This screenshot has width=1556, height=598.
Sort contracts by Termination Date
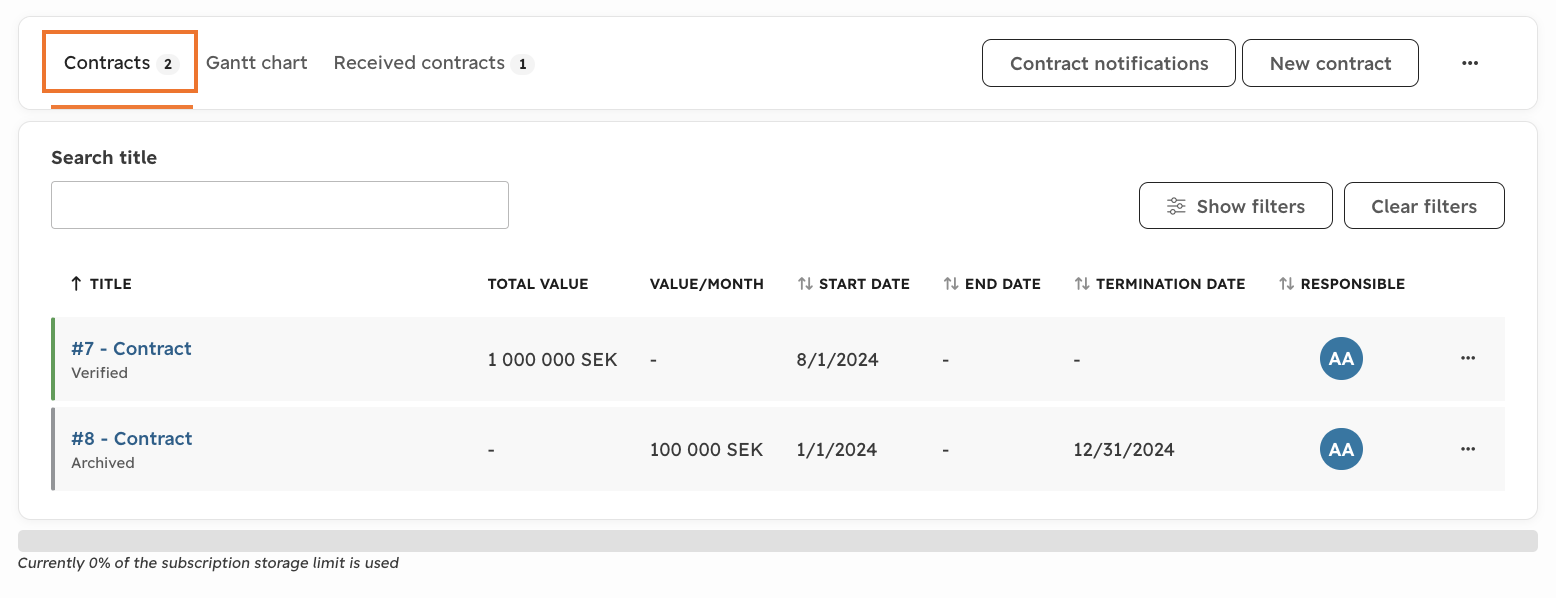click(1159, 284)
